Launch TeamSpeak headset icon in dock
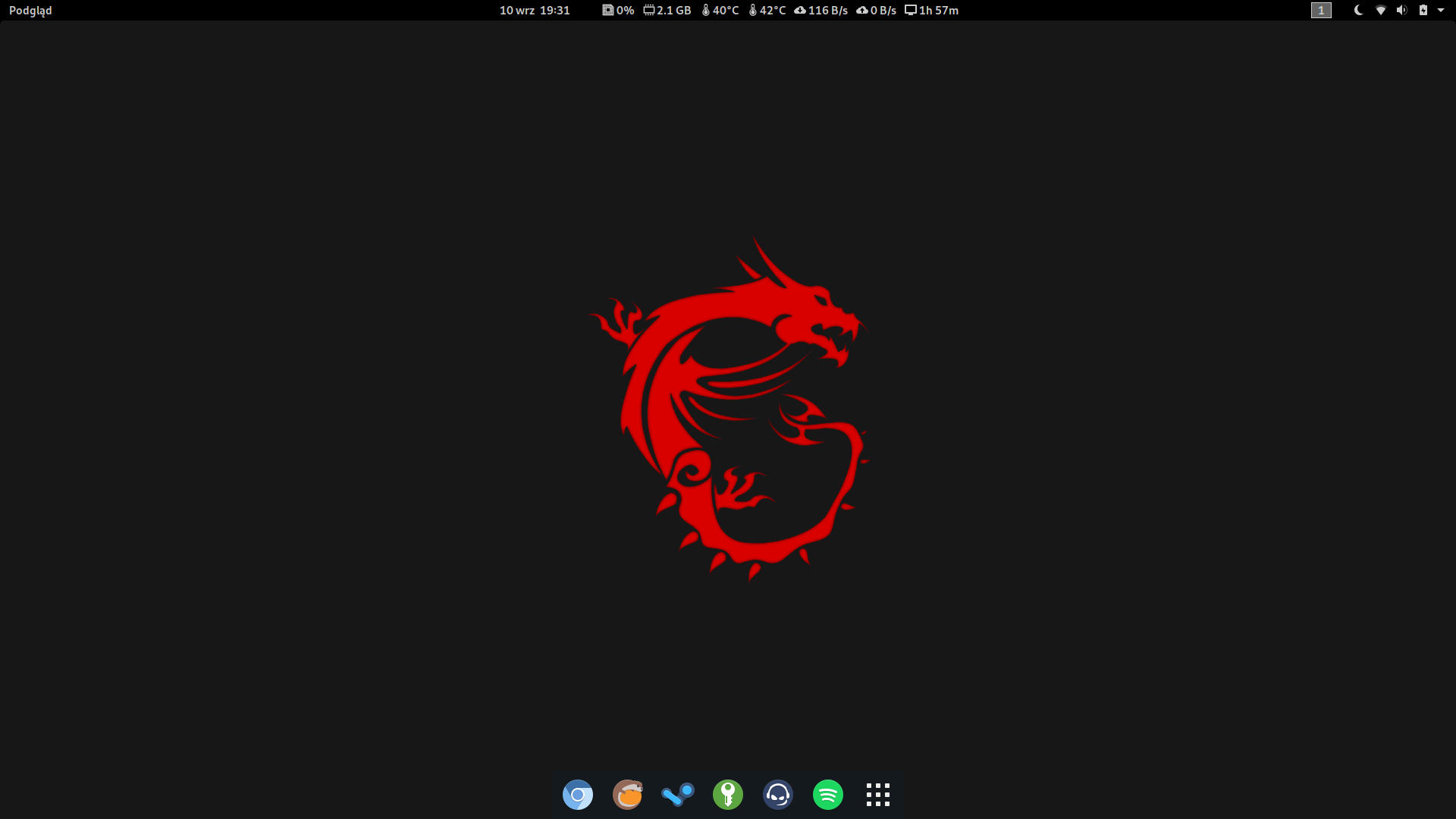This screenshot has height=819, width=1456. pos(778,795)
